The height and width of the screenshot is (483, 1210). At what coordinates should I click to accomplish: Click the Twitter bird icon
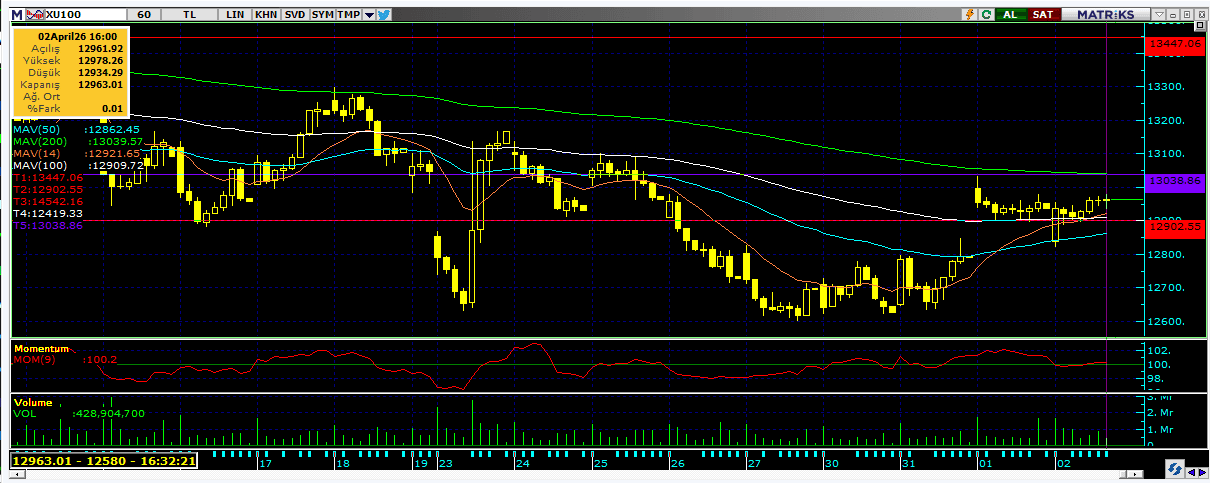pyautogui.click(x=384, y=15)
